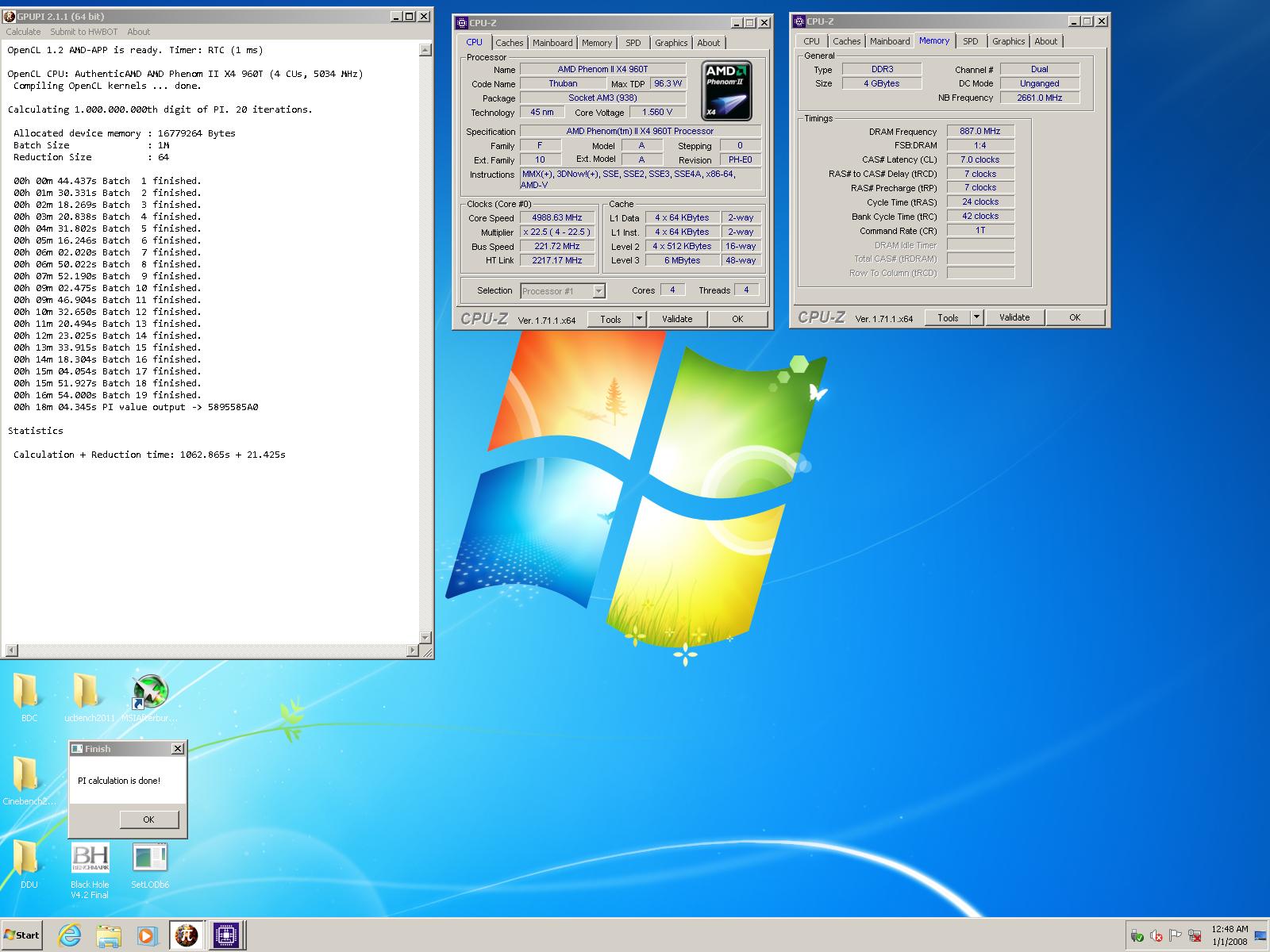Open Internet Explorer from the taskbar
The image size is (1270, 952).
70,935
